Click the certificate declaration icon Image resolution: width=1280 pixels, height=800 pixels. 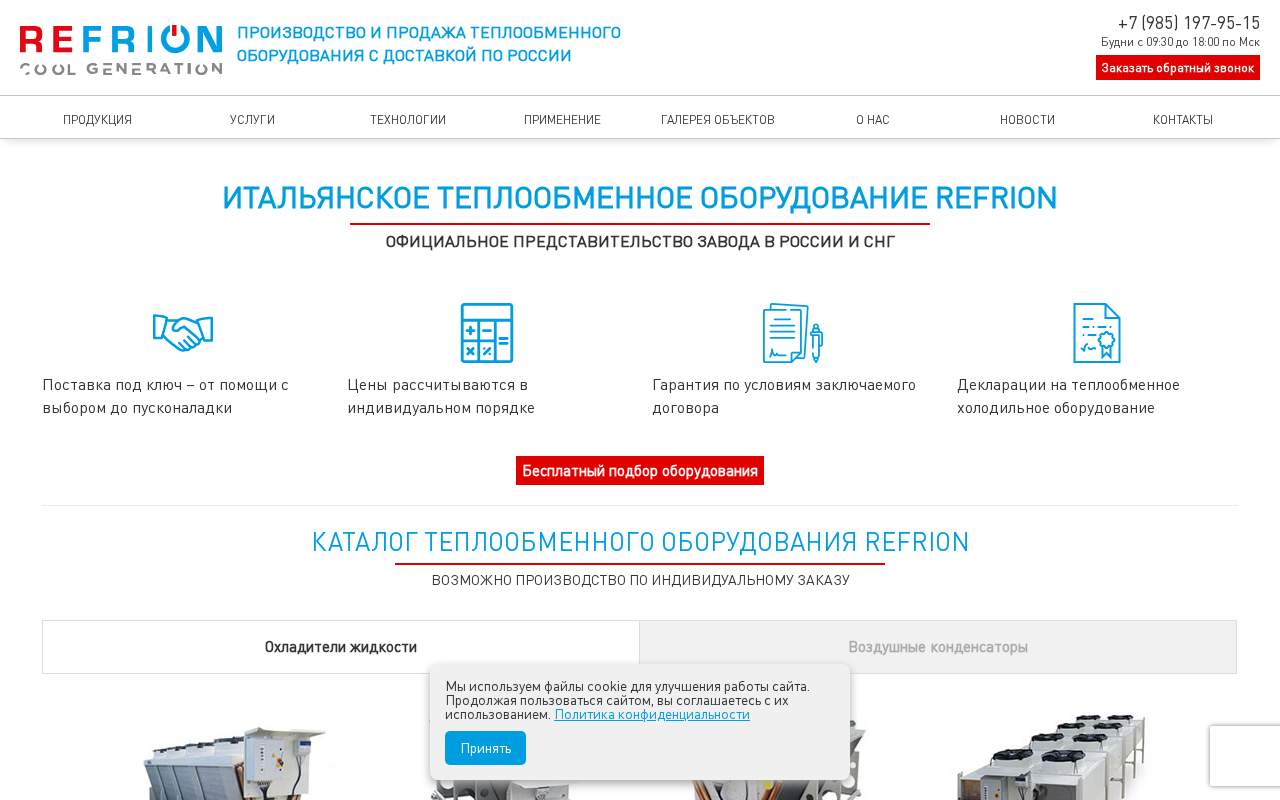[x=1097, y=333]
